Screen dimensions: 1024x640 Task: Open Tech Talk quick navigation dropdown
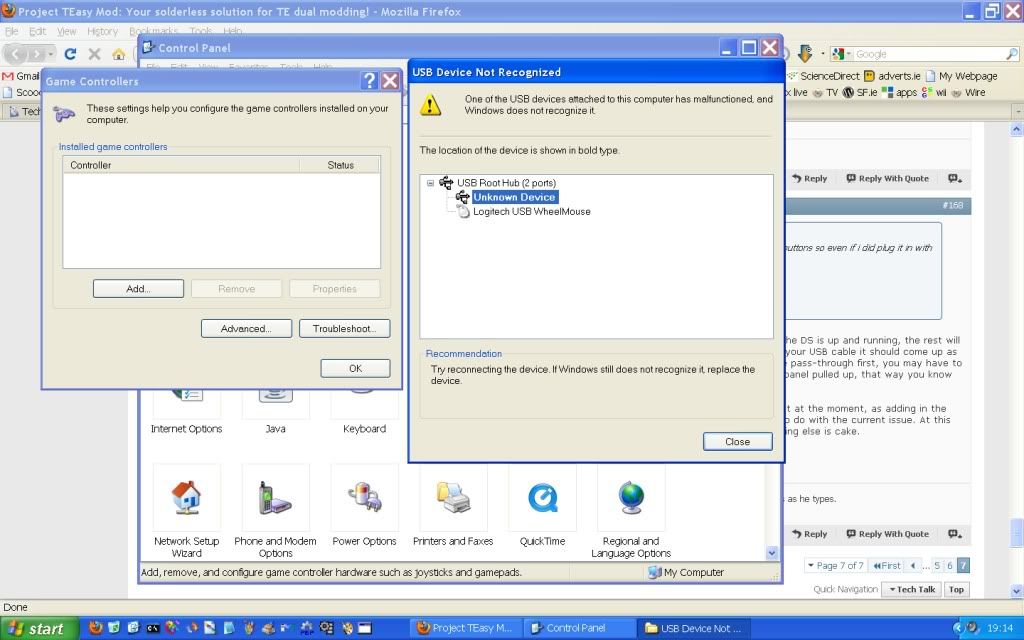tap(912, 589)
